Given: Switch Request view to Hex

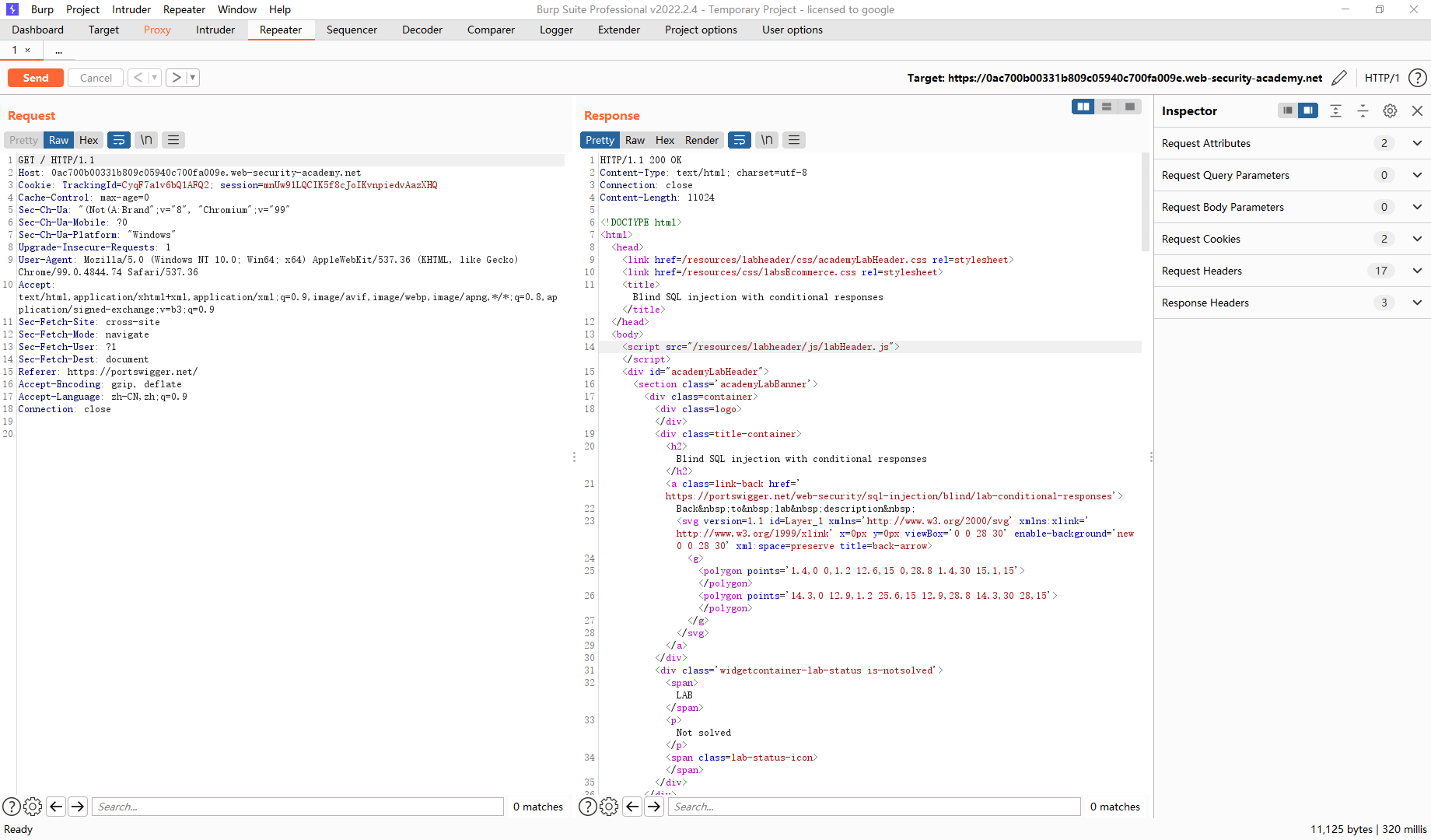Looking at the screenshot, I should coord(89,140).
